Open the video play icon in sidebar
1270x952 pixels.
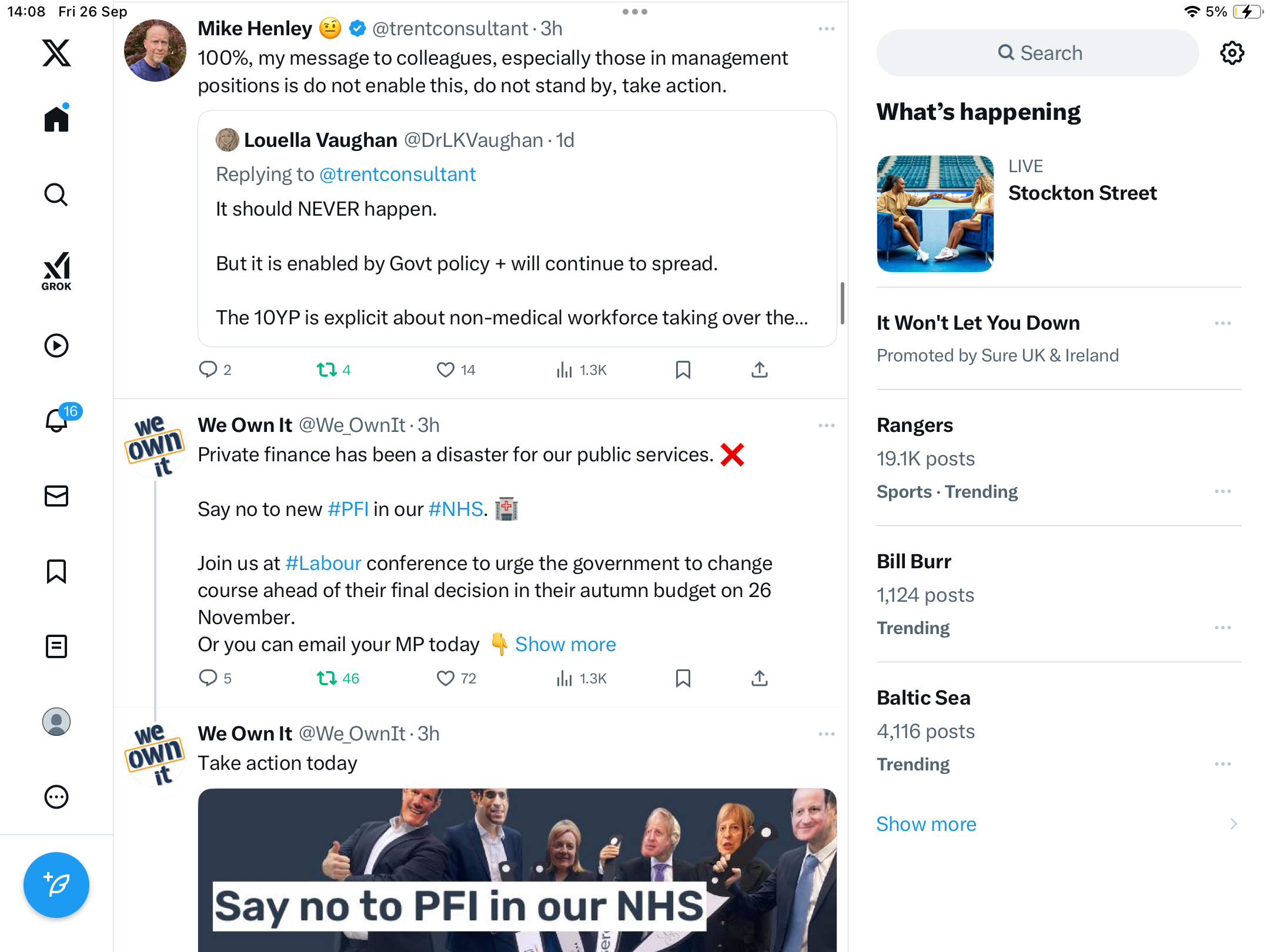pyautogui.click(x=56, y=346)
